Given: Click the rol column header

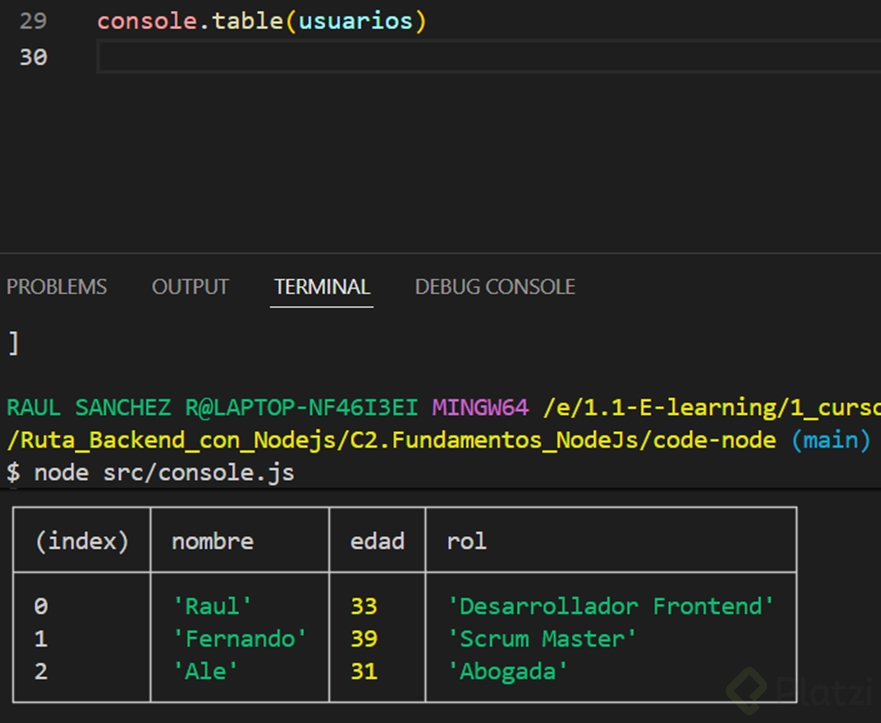Looking at the screenshot, I should coord(467,541).
